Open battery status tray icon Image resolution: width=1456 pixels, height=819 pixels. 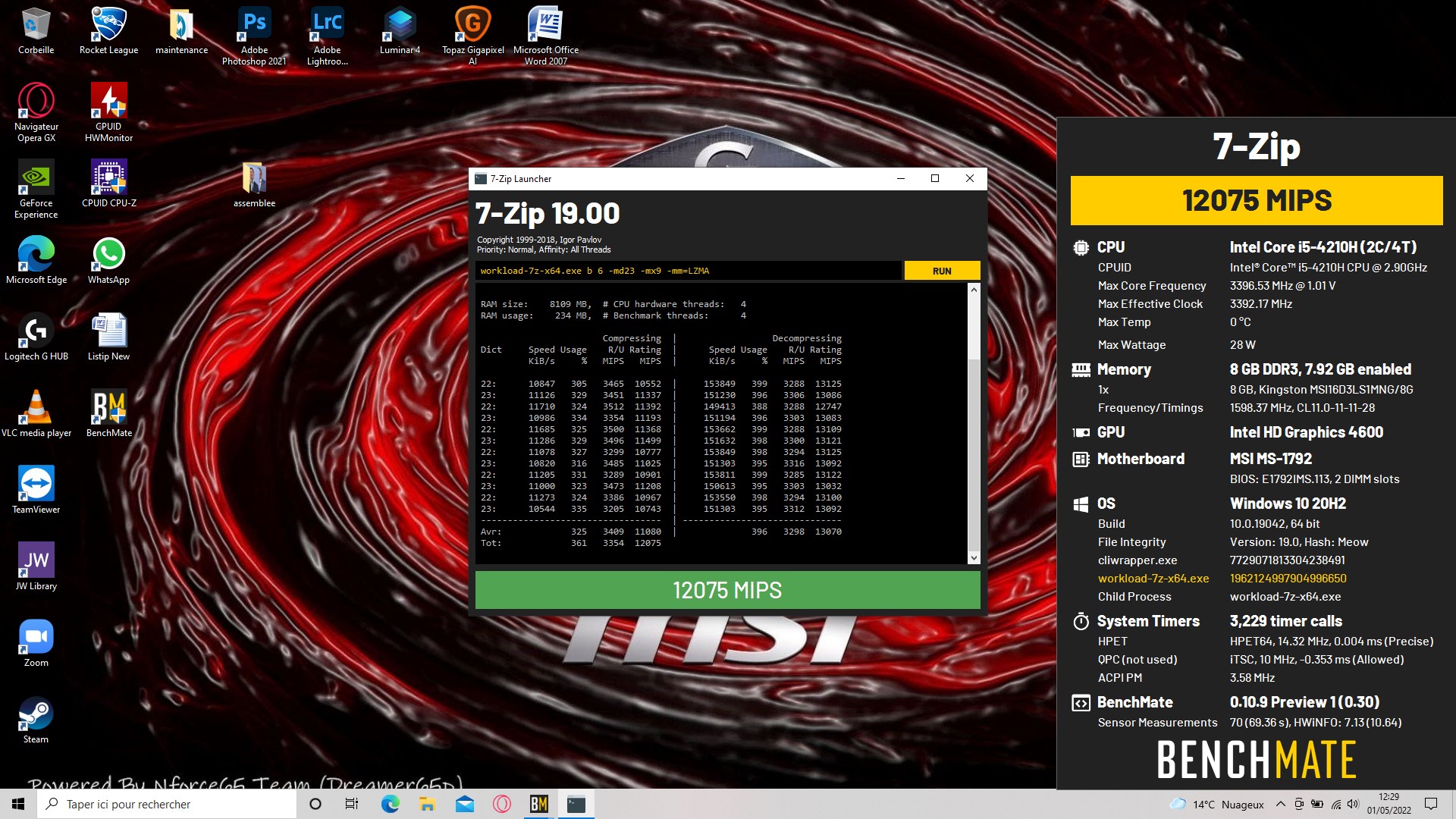coord(1317,804)
